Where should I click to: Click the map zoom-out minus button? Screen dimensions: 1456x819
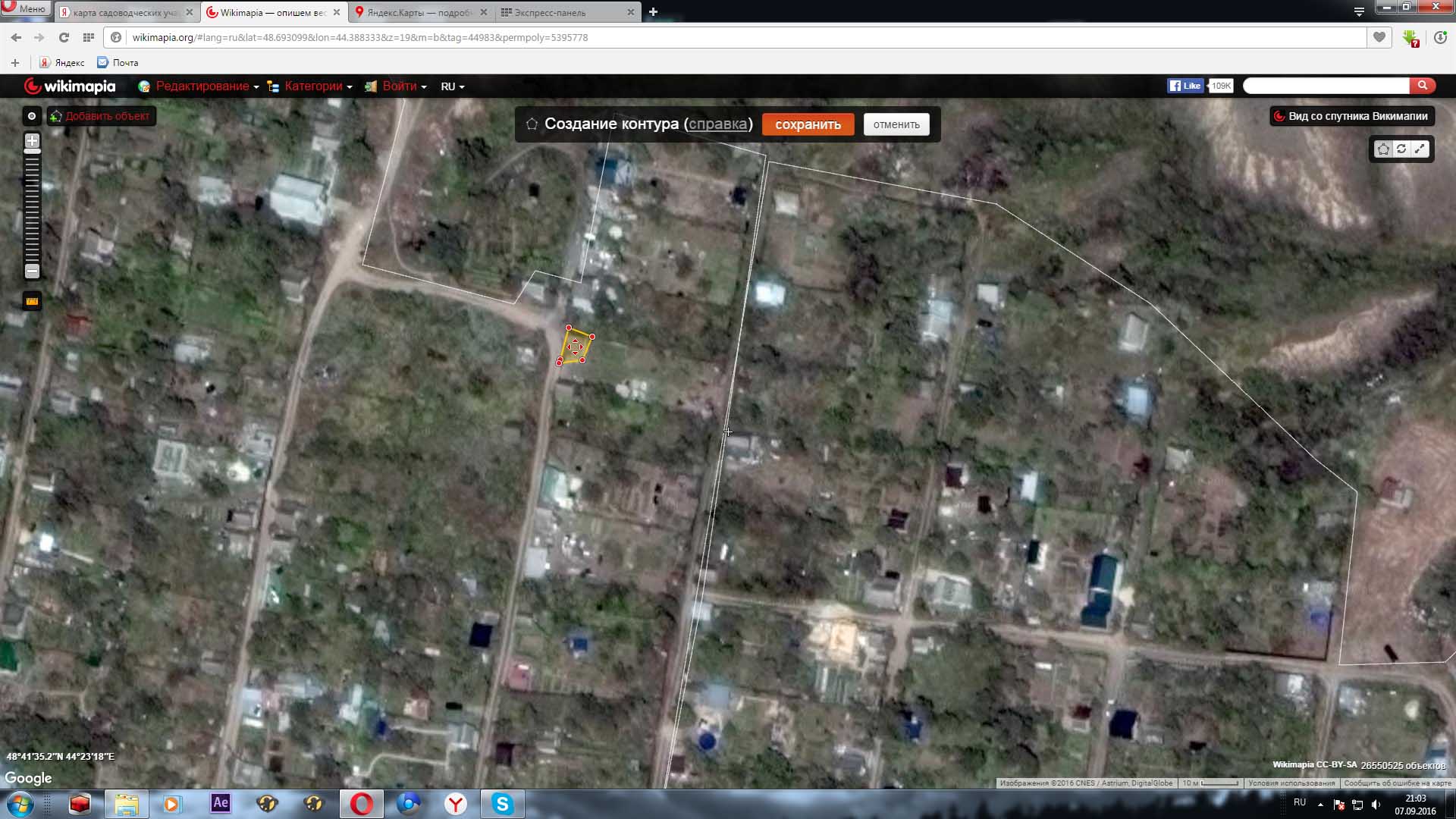pos(32,271)
